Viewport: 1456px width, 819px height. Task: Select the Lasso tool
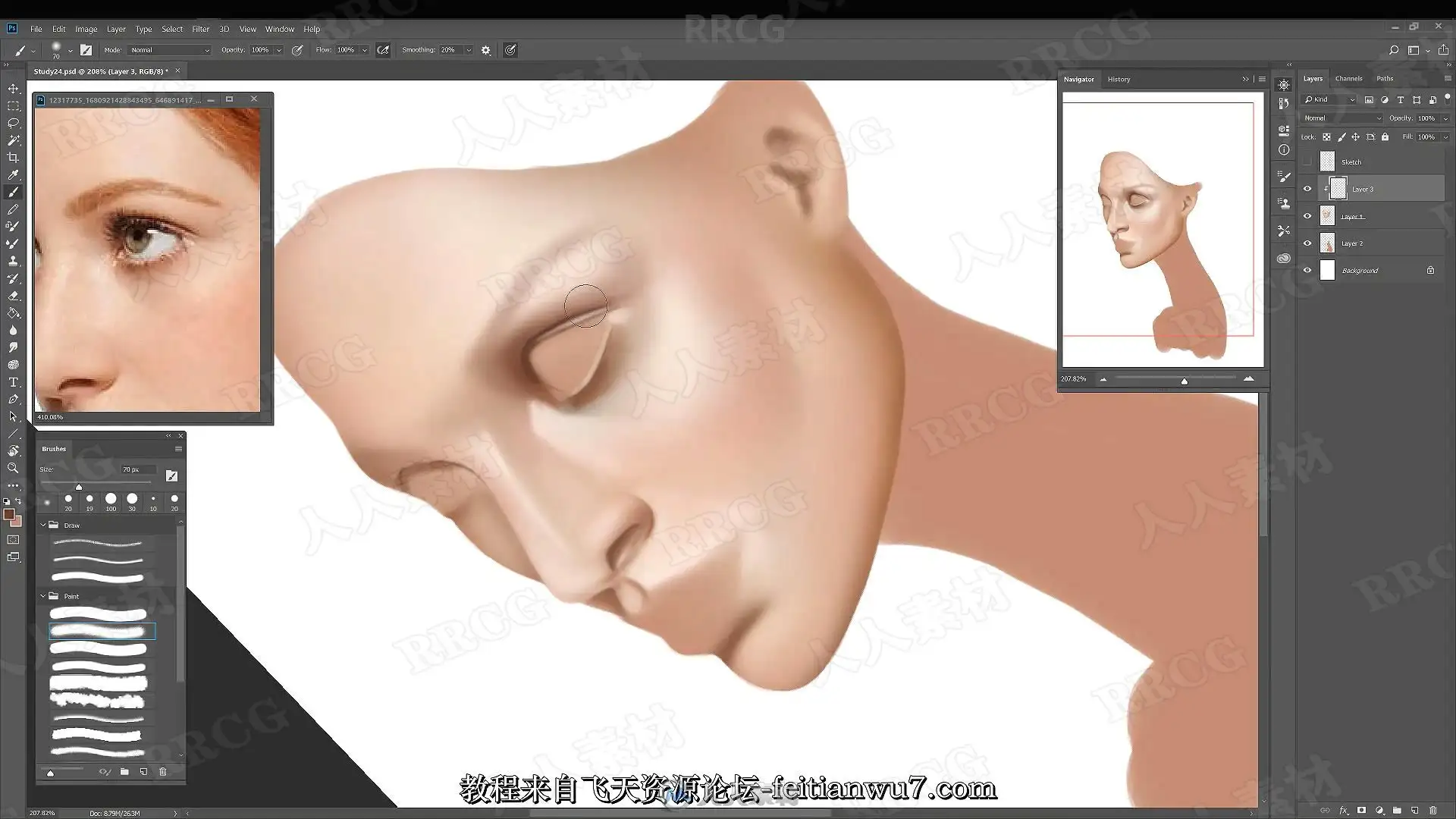pyautogui.click(x=13, y=123)
